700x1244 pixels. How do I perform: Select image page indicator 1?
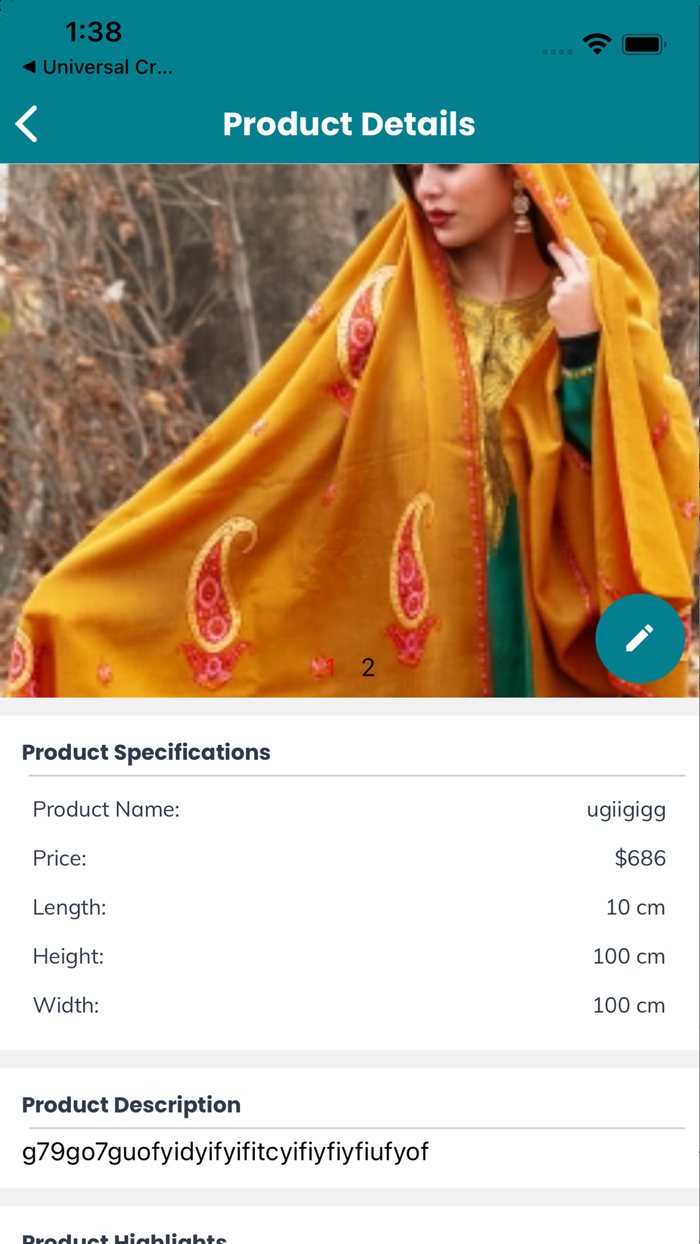(329, 667)
